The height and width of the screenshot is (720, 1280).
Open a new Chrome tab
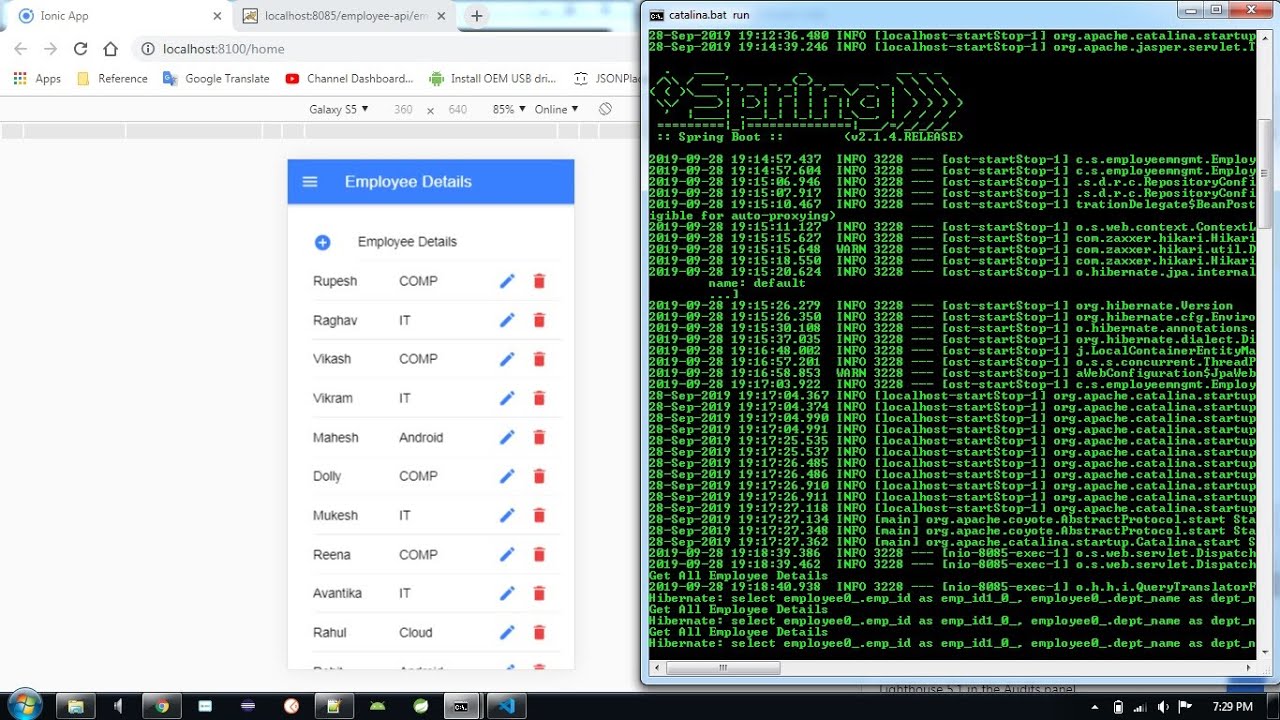(x=477, y=16)
